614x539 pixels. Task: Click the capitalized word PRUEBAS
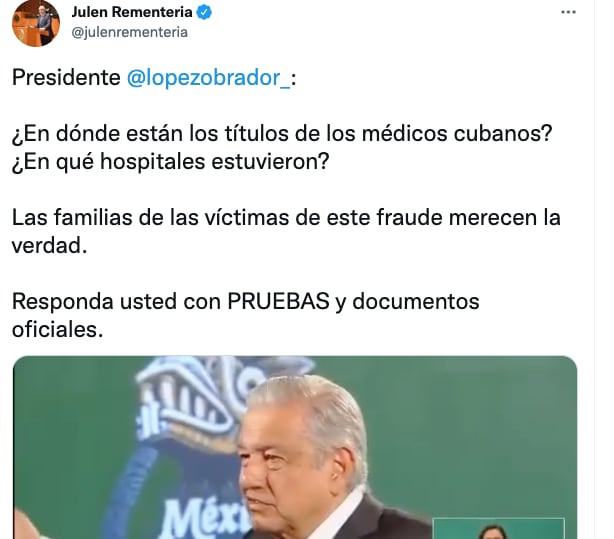click(278, 301)
